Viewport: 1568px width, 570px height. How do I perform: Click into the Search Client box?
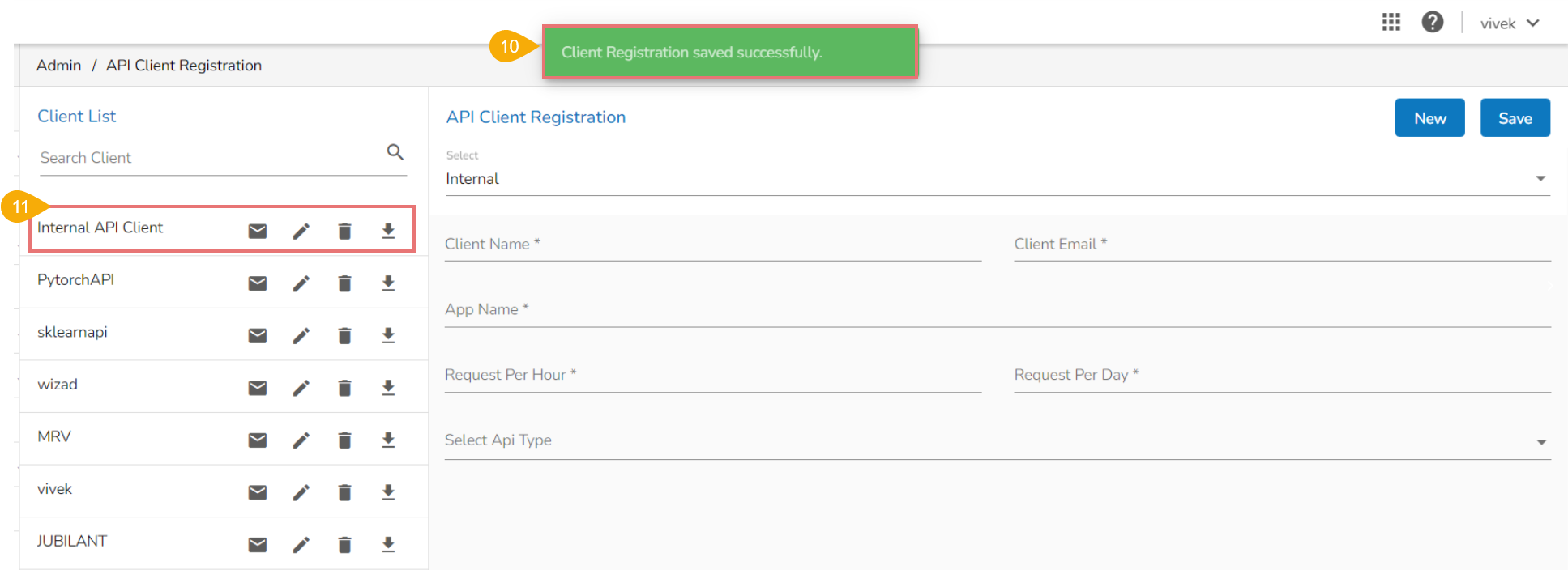(x=211, y=158)
